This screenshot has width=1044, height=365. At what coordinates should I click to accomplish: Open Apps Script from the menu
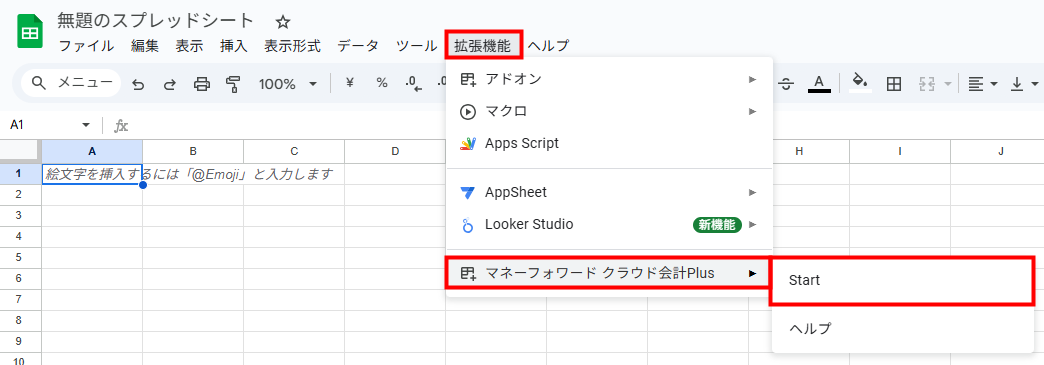[609, 143]
